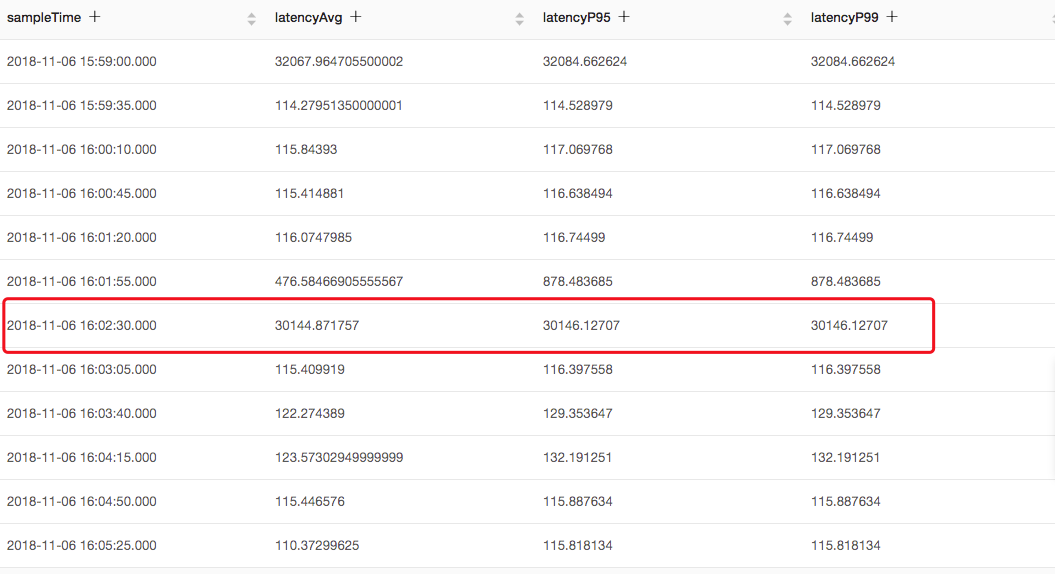Click latencyP95 value 114.528979
This screenshot has height=574, width=1055.
click(577, 105)
